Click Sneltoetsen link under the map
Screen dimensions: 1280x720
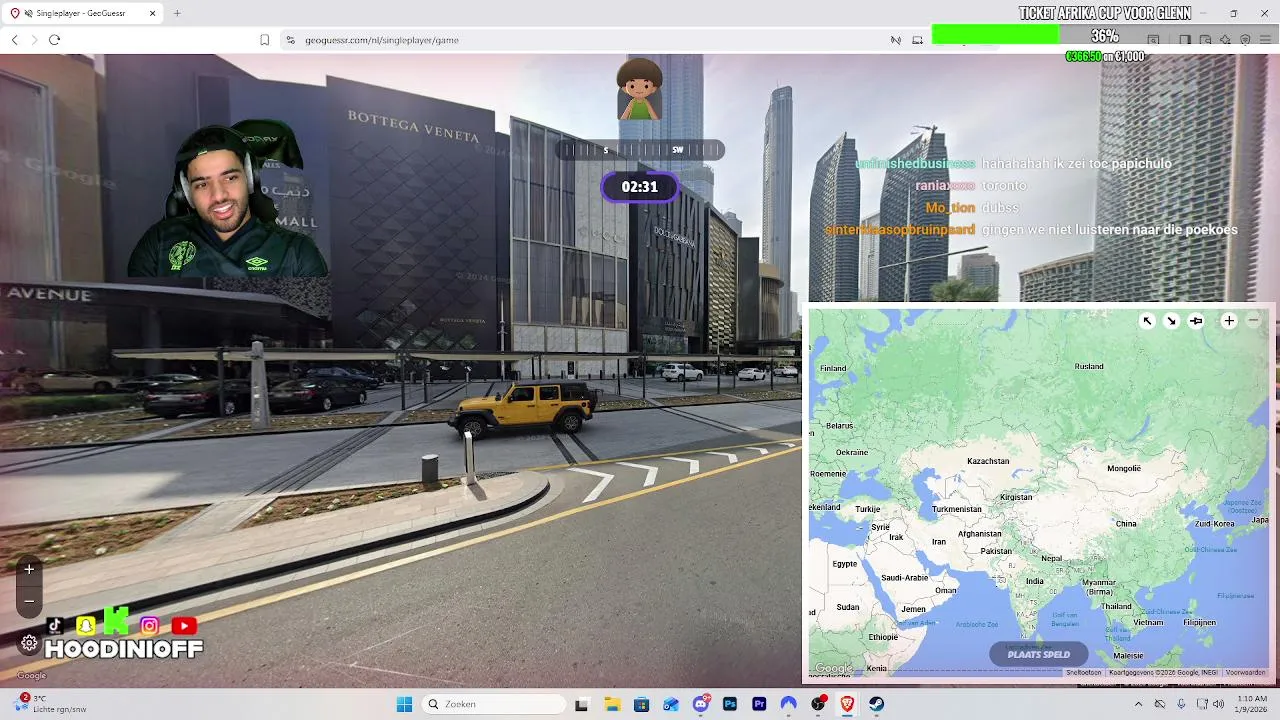1084,673
